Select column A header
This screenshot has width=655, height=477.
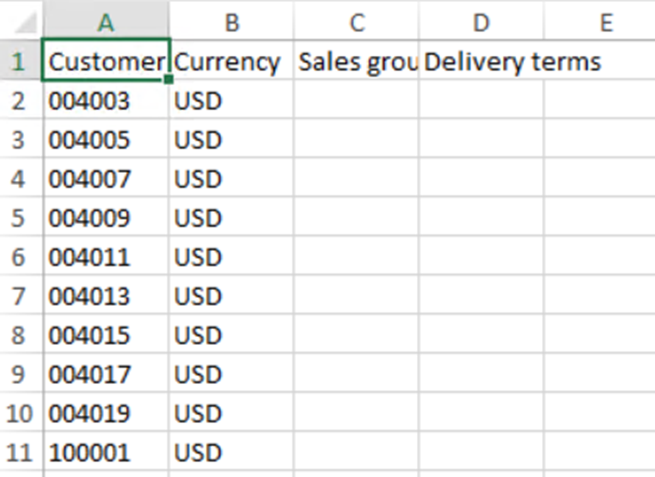coord(106,22)
